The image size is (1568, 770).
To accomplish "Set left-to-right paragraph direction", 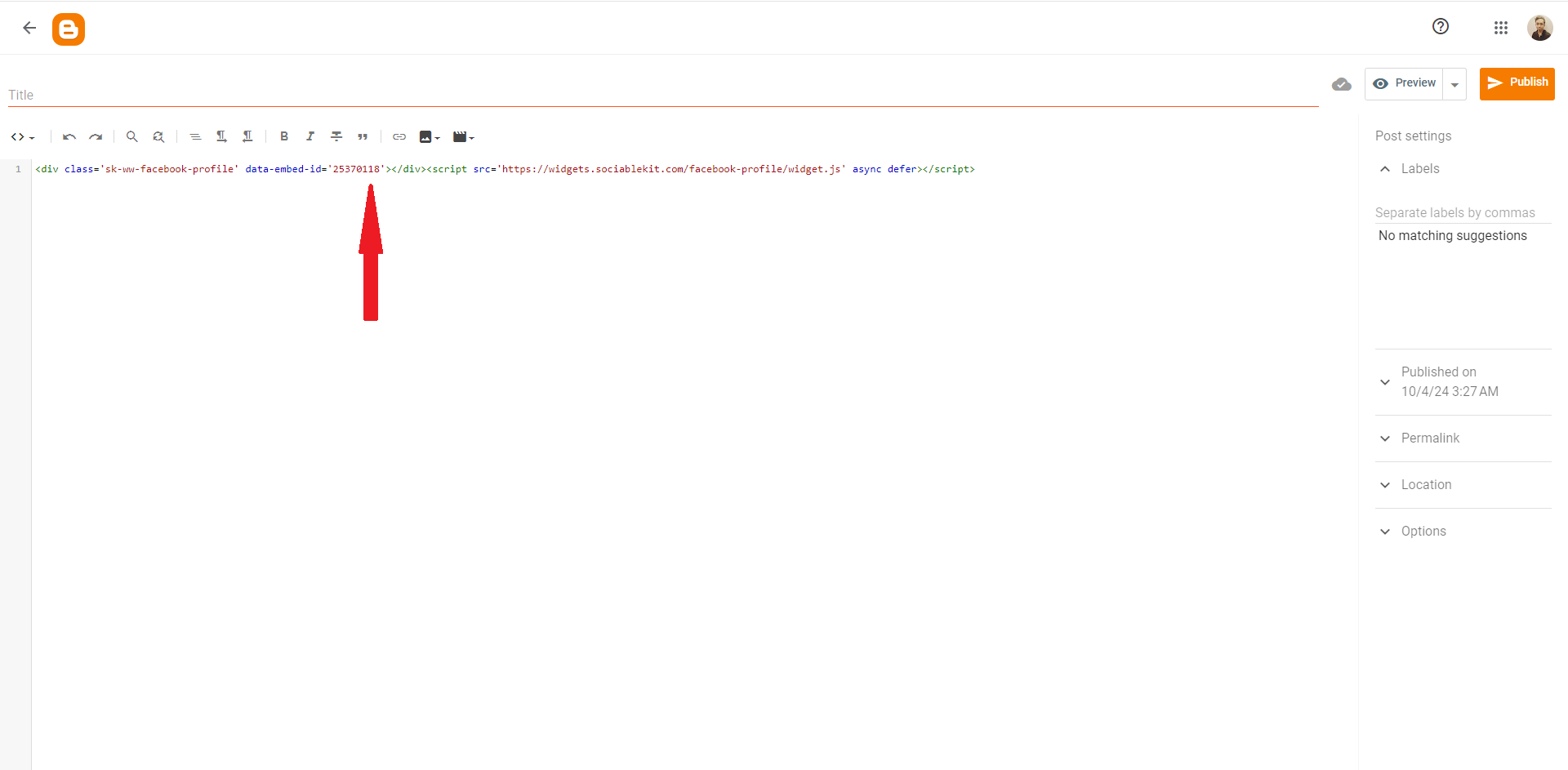I will click(221, 136).
